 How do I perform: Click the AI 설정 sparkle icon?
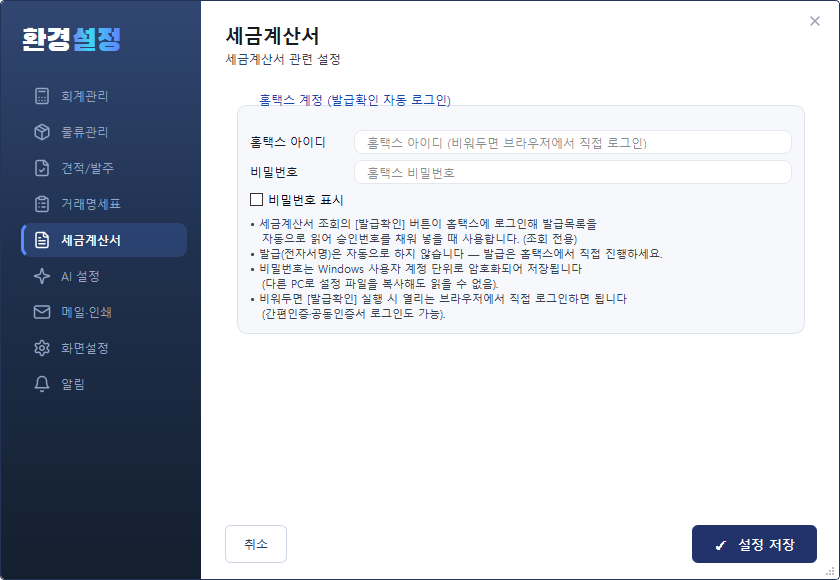click(42, 276)
